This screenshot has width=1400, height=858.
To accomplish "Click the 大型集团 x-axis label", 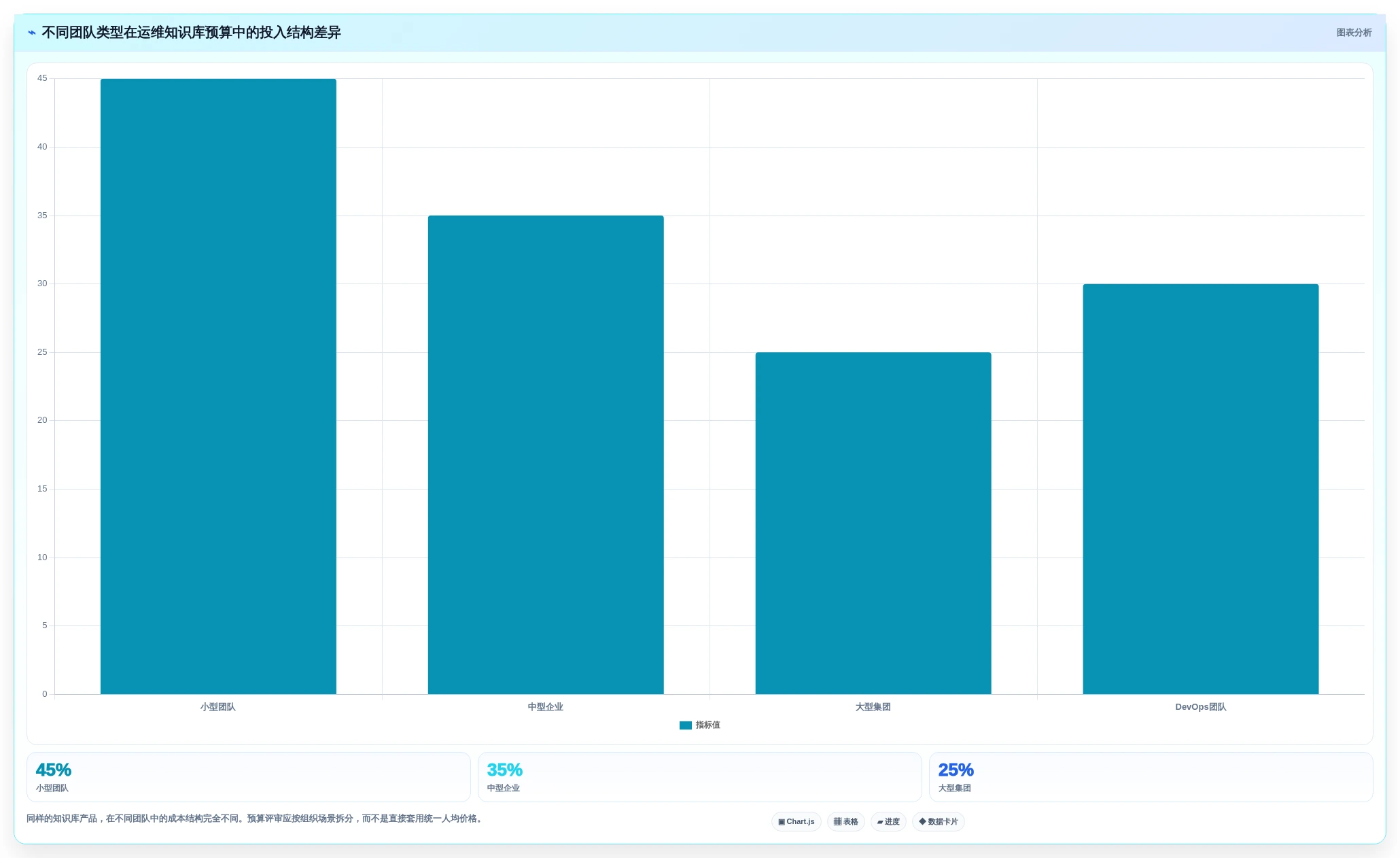I will click(x=873, y=707).
